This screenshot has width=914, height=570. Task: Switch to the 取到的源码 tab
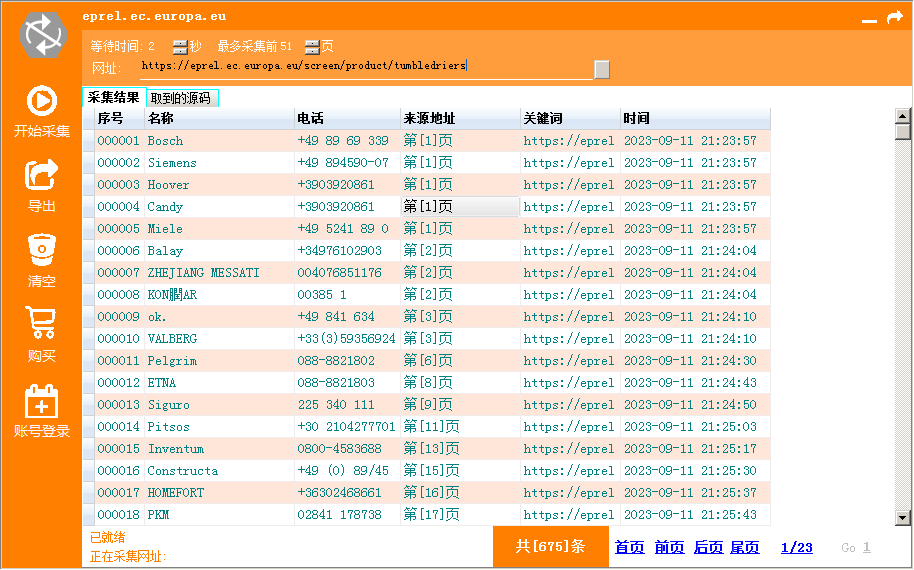(x=181, y=98)
